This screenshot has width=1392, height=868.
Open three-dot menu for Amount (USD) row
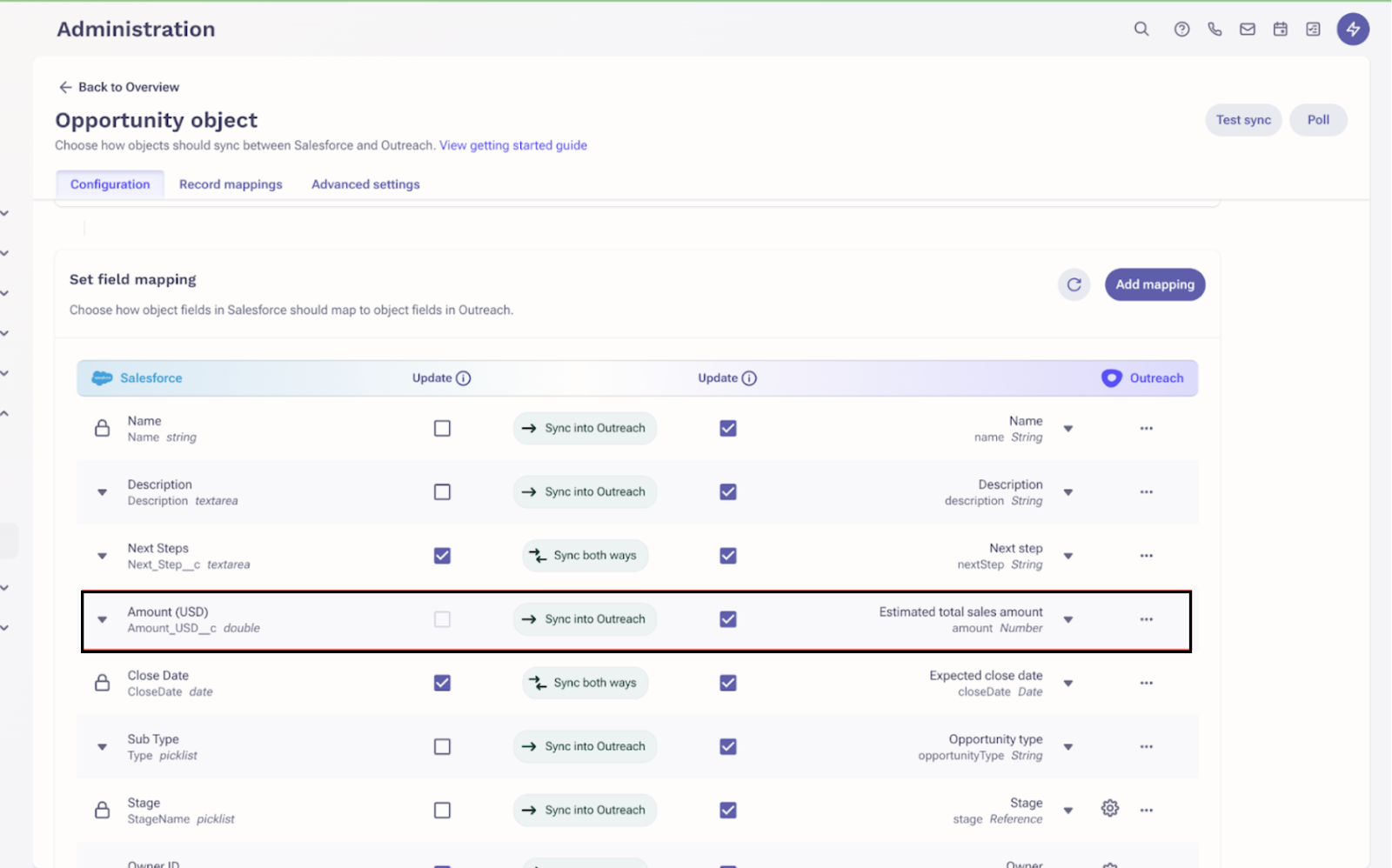point(1147,619)
